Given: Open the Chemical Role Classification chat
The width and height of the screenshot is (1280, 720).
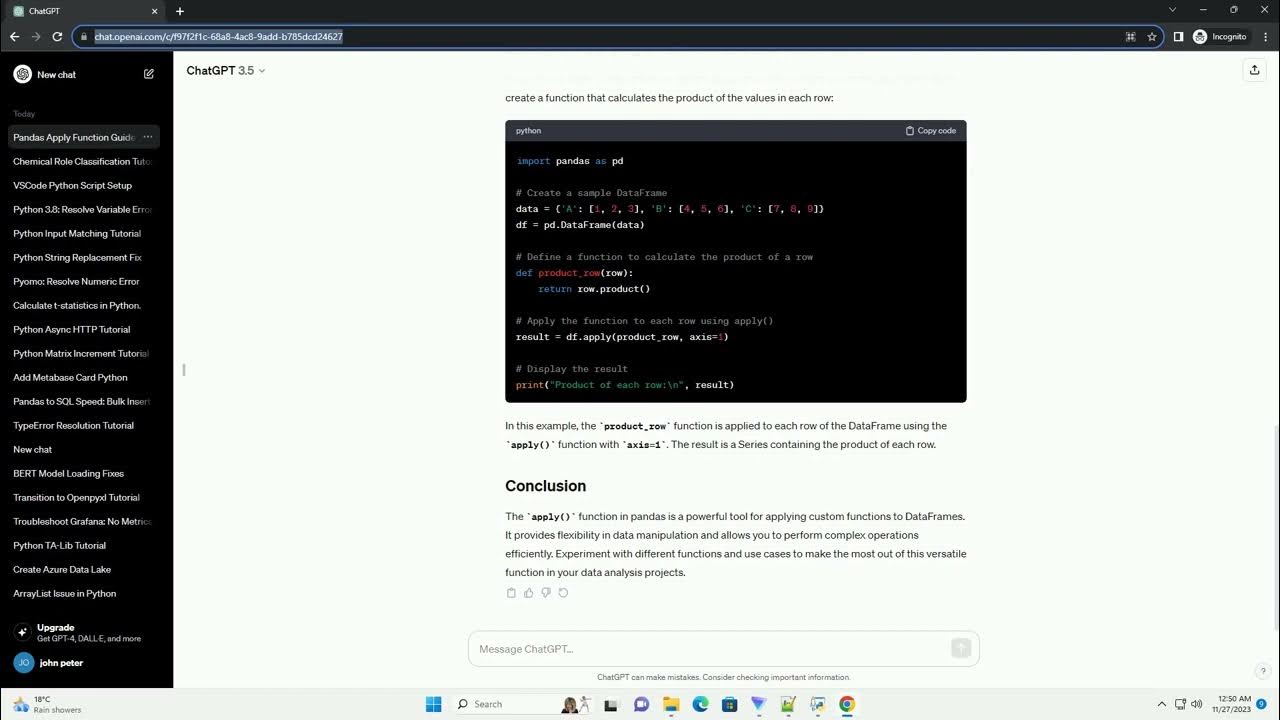Looking at the screenshot, I should [x=83, y=161].
